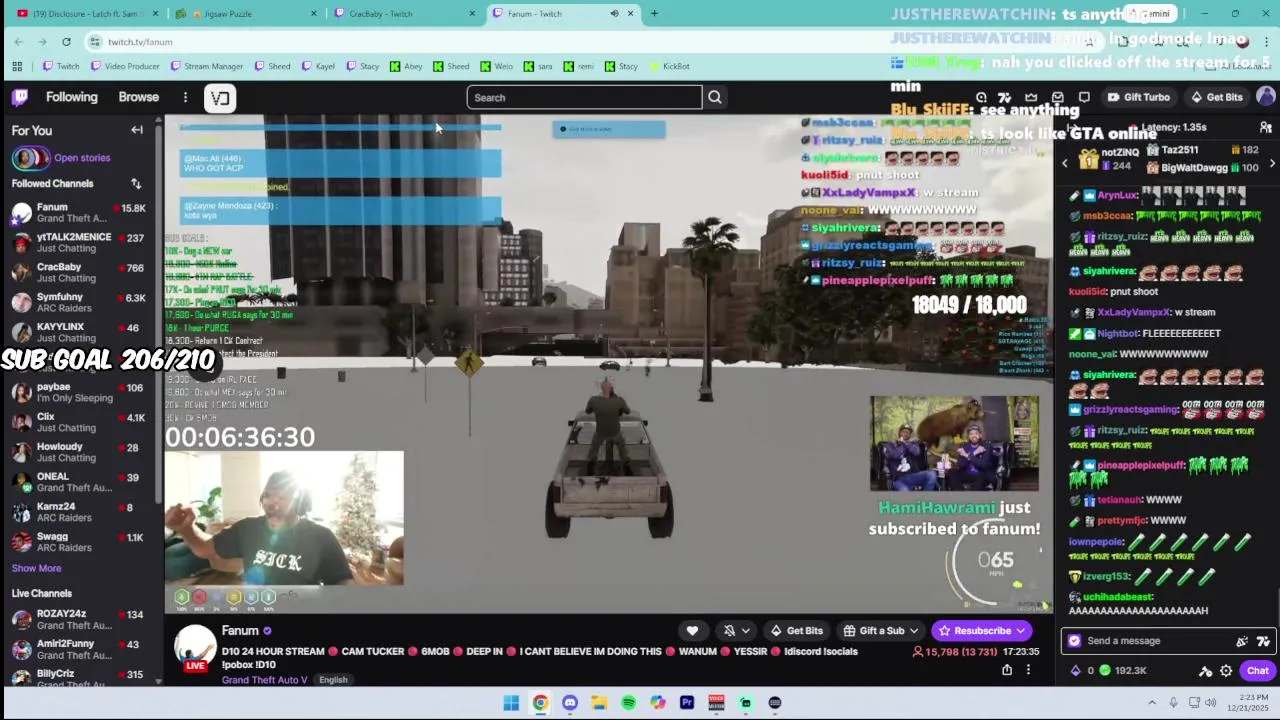Image resolution: width=1280 pixels, height=720 pixels.
Task: Open the Stream Manager bookmark
Action: pos(206,66)
